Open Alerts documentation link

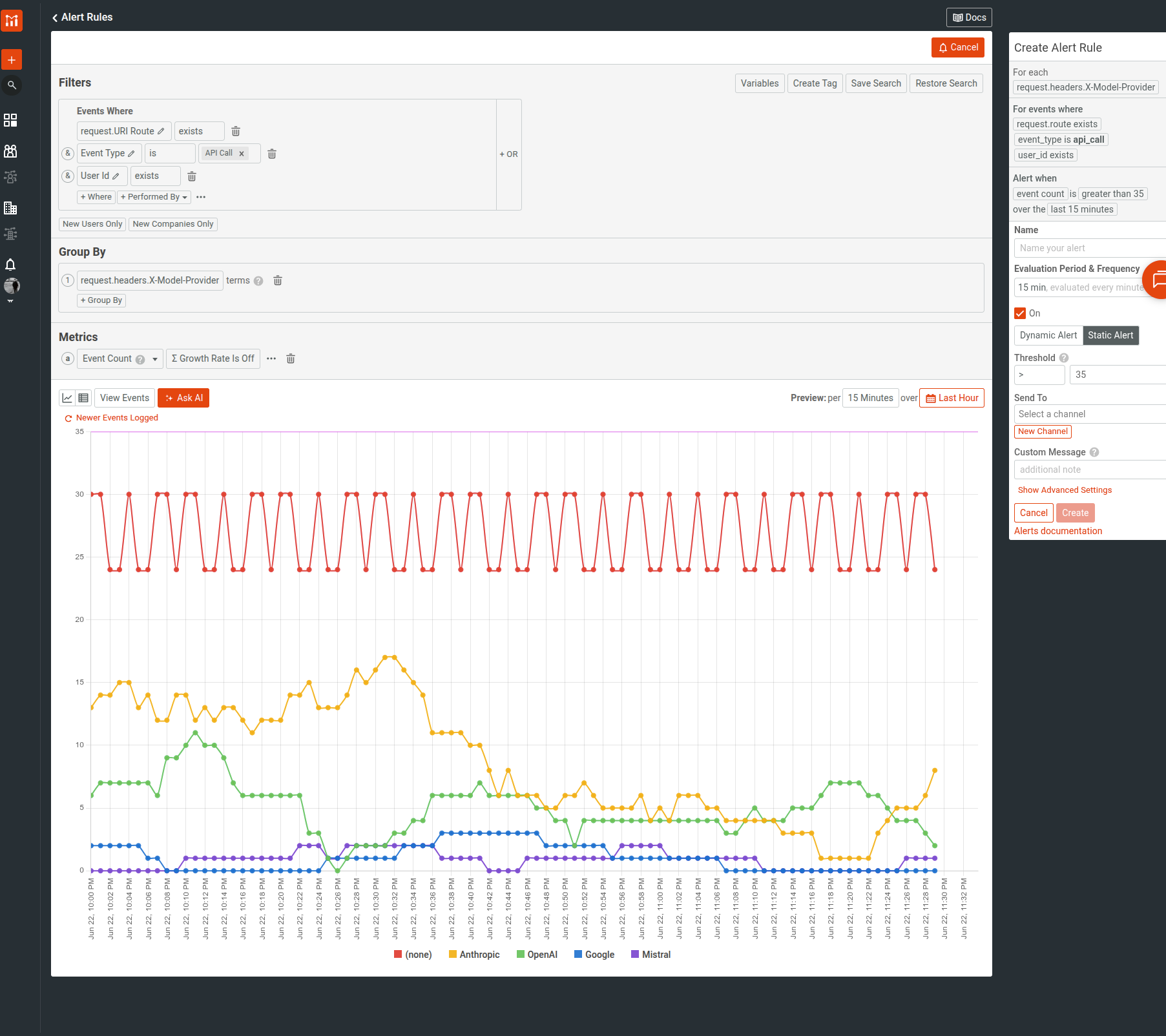[x=1058, y=531]
